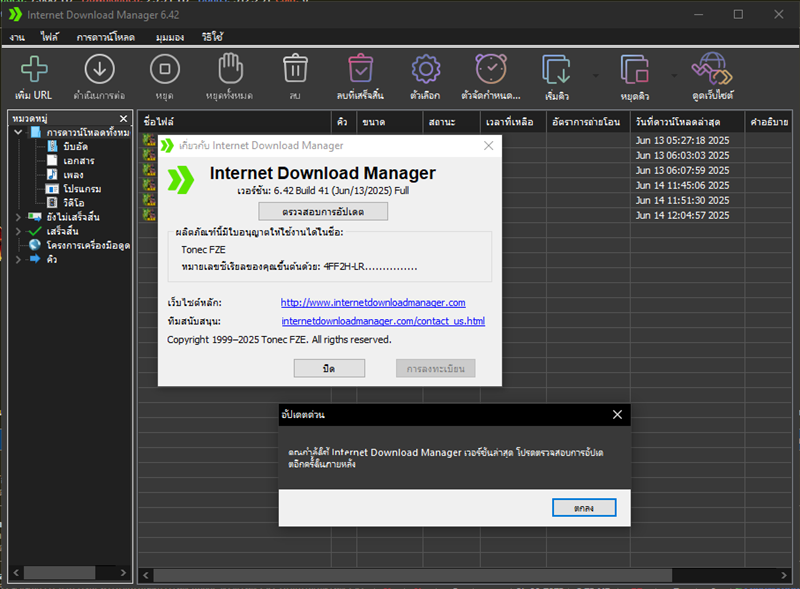Select the วิดีโอ category icon
This screenshot has width=800, height=589.
point(52,203)
